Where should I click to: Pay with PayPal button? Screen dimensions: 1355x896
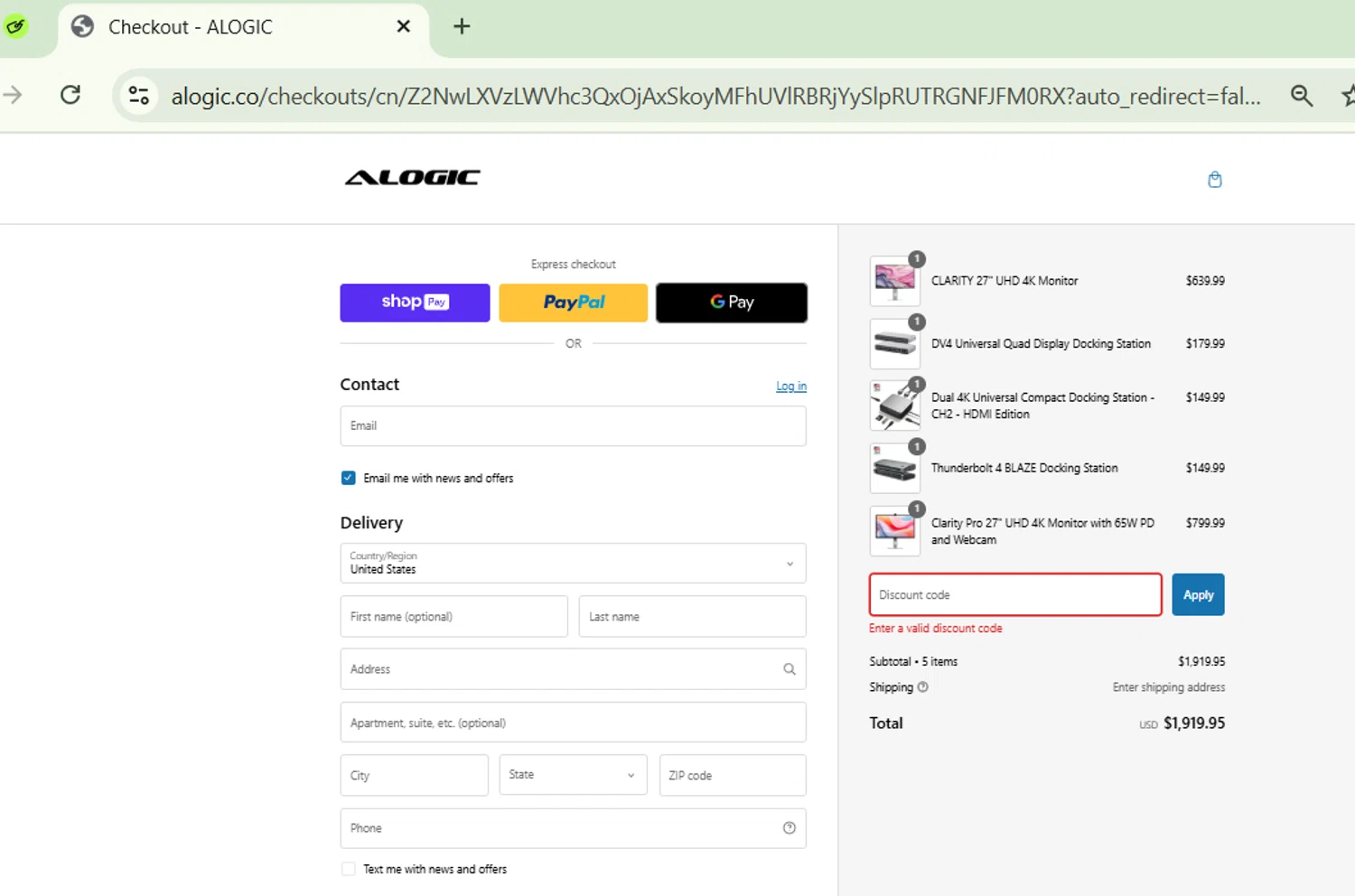(574, 303)
